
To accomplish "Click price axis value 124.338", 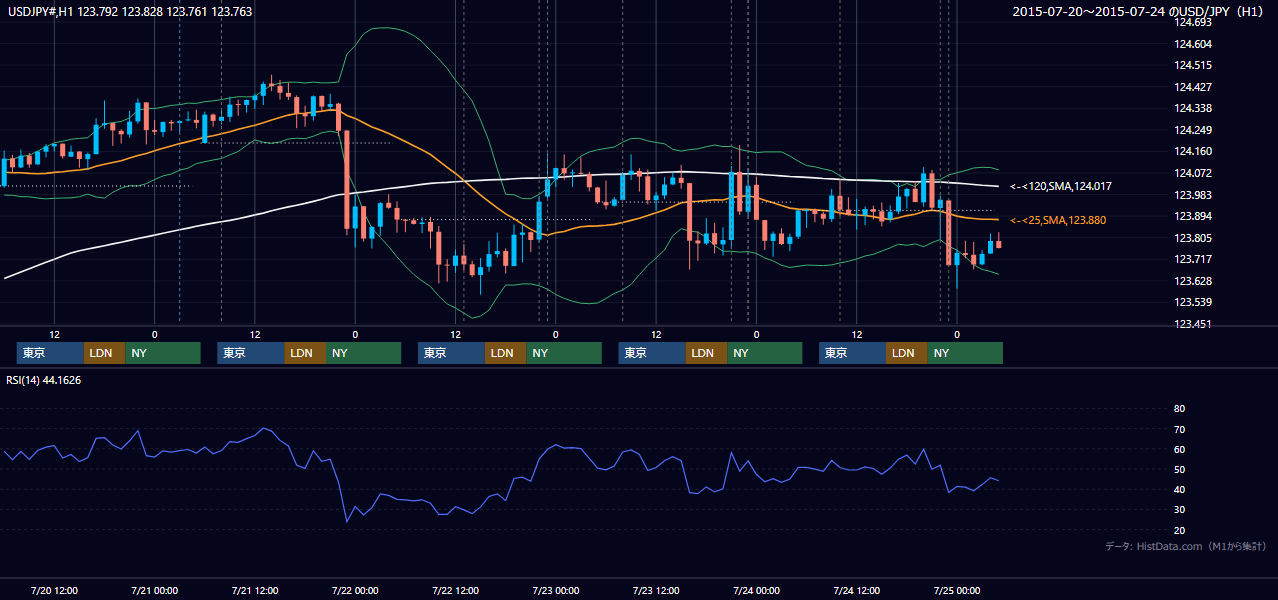I will [1193, 108].
